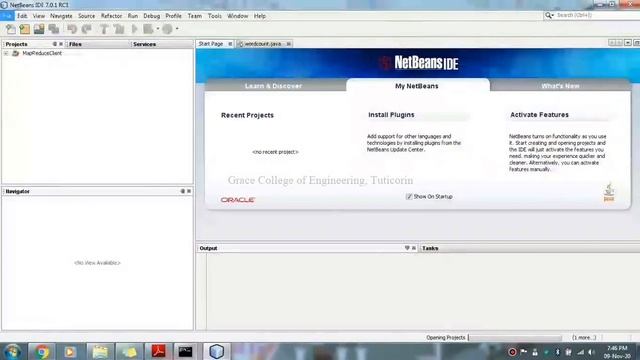Click the Run Project play icon
640x360 pixels.
point(134,29)
